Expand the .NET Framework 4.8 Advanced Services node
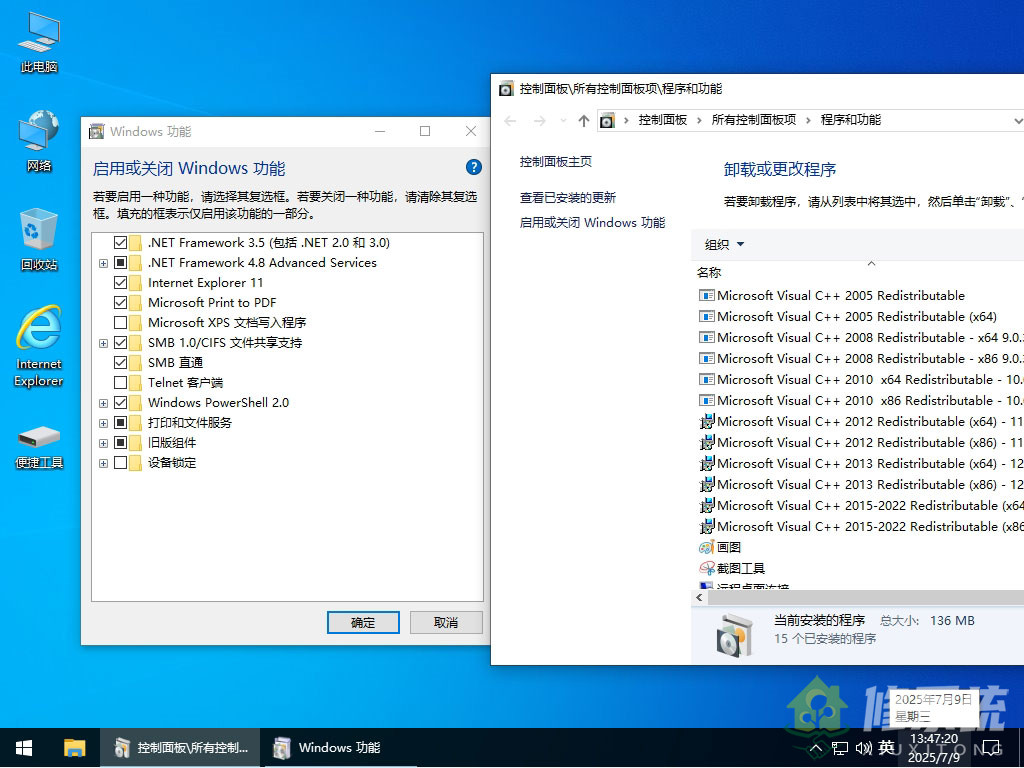The height and width of the screenshot is (768, 1024). coord(103,263)
